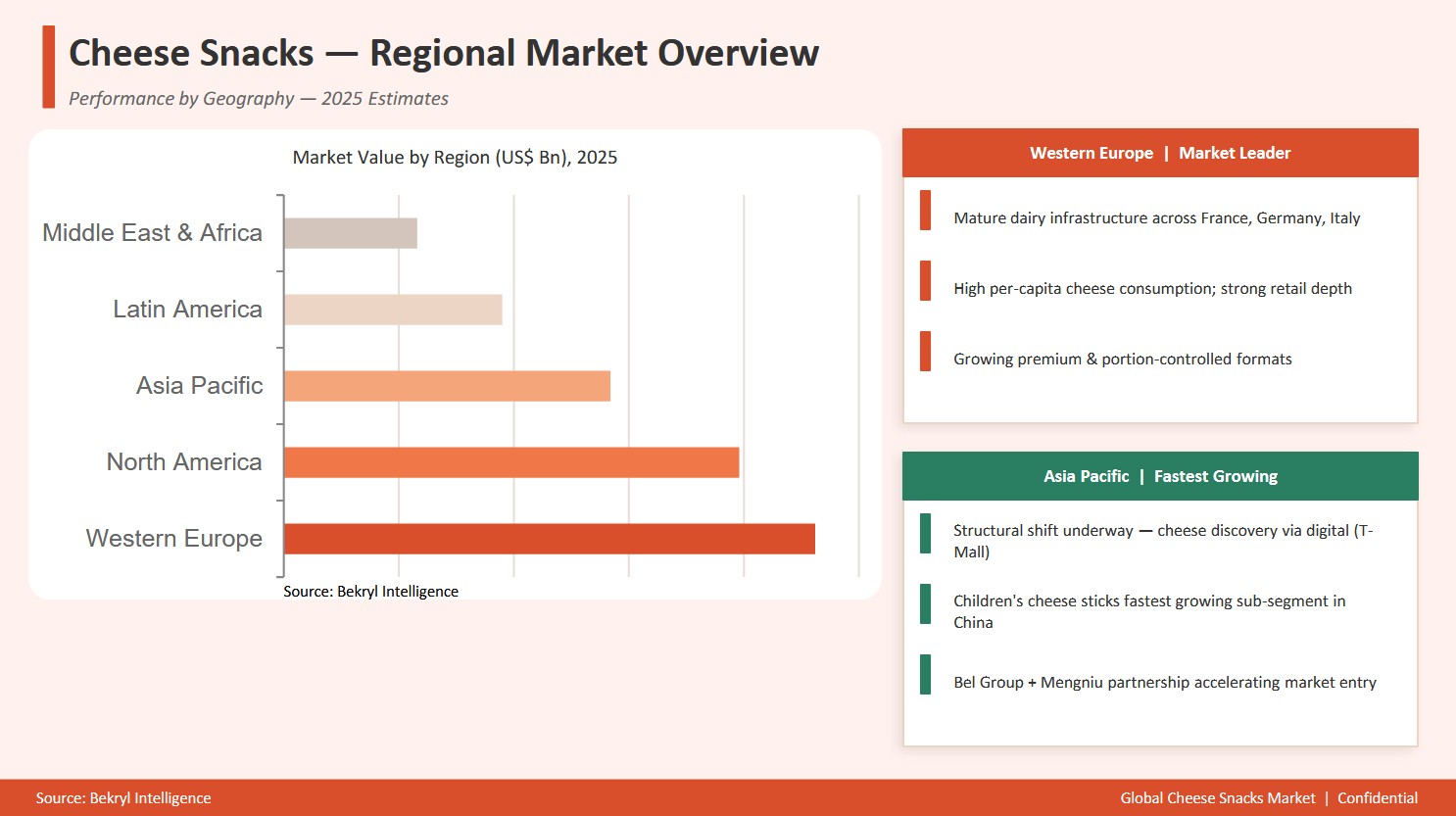This screenshot has height=816, width=1456.
Task: Click the 'Mature dairy infrastructure' bullet text
Action: (x=1157, y=218)
